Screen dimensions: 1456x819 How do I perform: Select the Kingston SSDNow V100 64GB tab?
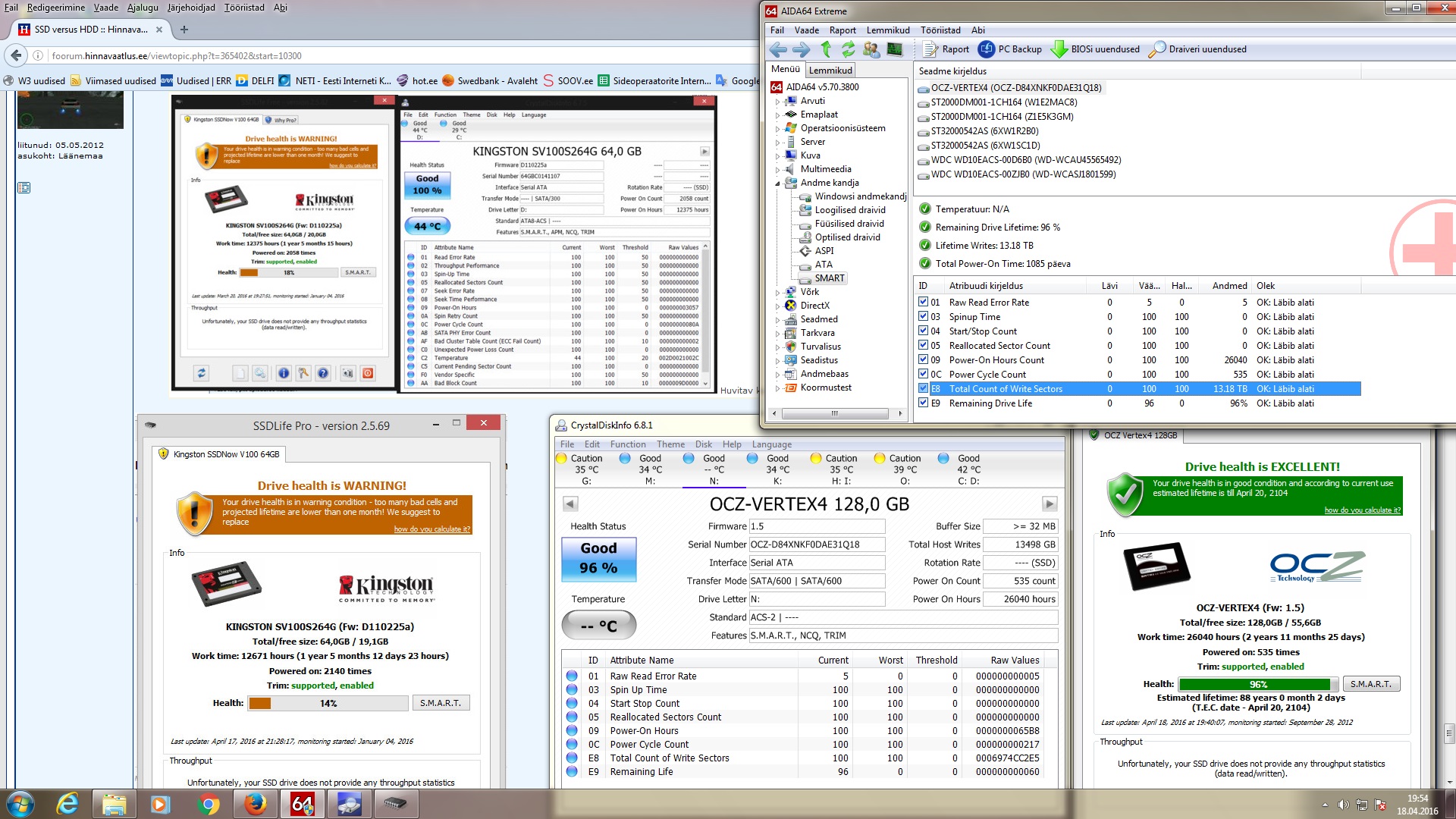219,454
